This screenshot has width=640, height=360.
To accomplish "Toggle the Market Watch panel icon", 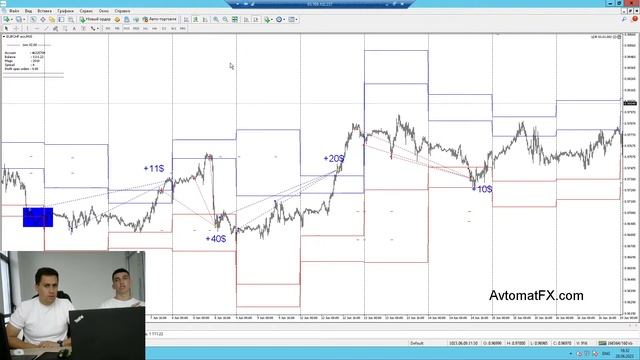I will point(33,19).
